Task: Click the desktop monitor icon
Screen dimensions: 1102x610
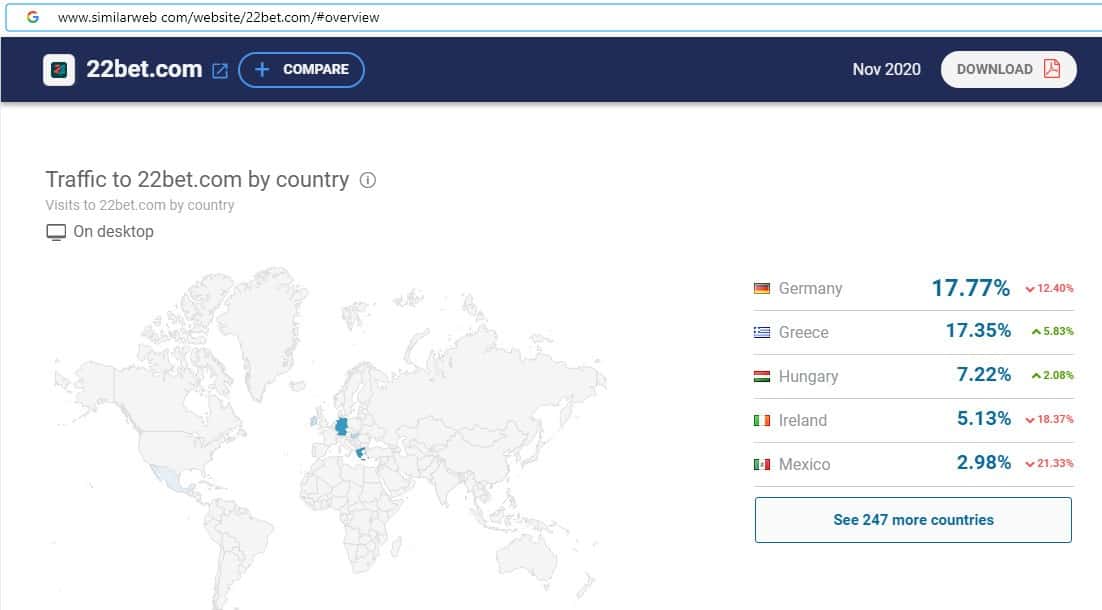Action: (56, 232)
